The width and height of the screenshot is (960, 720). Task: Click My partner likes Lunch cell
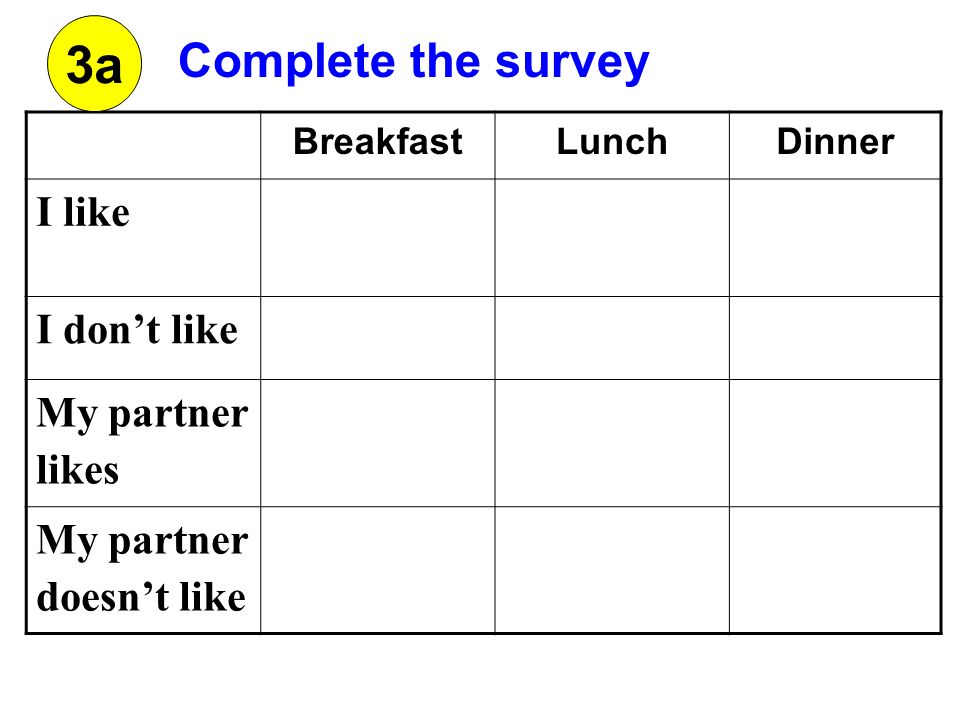pyautogui.click(x=612, y=443)
